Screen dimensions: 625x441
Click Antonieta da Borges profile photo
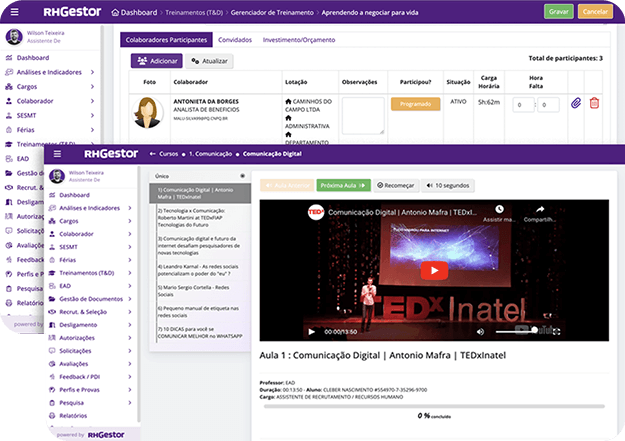point(147,113)
